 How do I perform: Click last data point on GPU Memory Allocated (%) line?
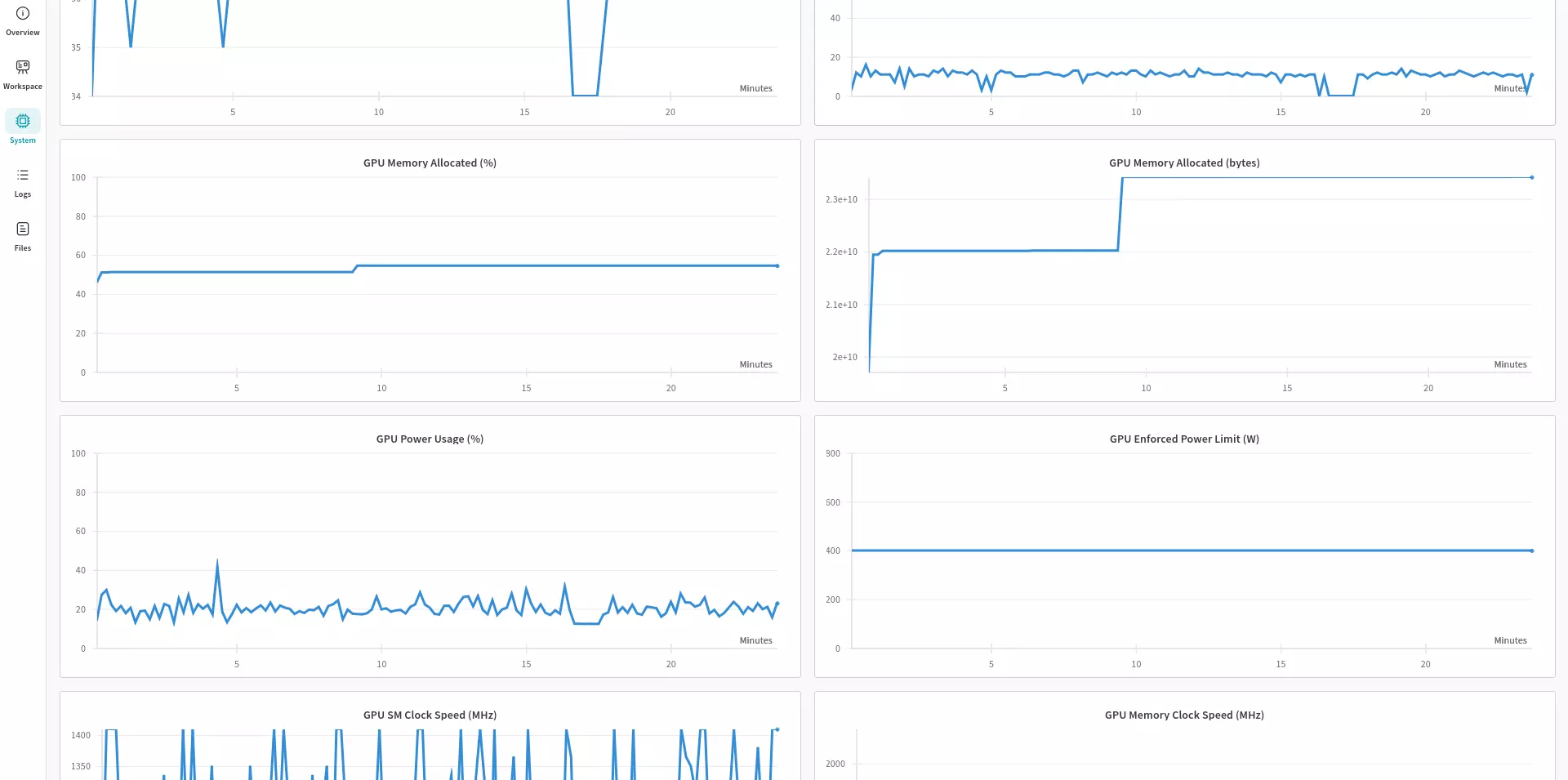pyautogui.click(x=777, y=266)
